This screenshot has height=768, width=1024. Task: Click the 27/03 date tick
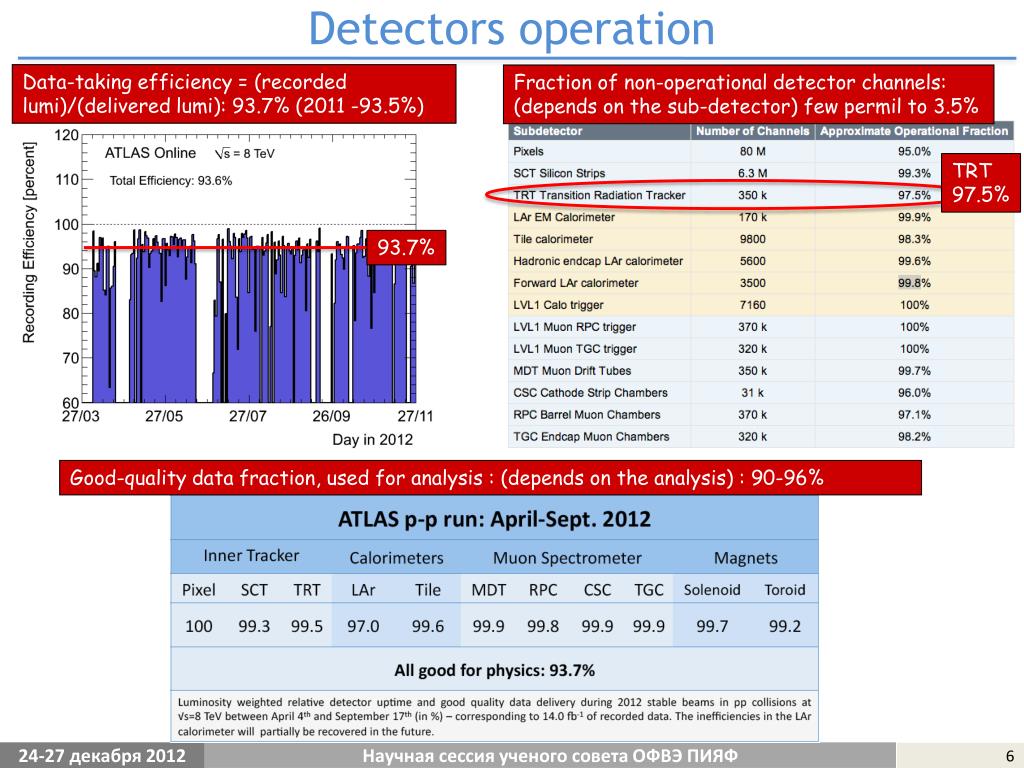80,417
